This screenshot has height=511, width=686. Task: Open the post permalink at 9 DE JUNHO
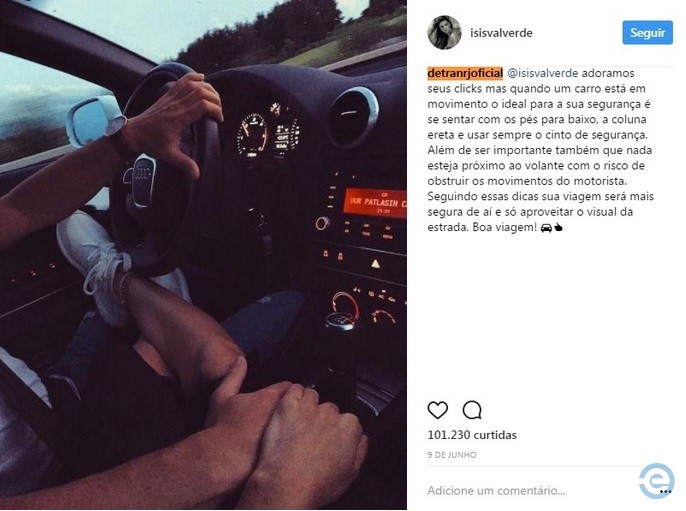[x=452, y=455]
